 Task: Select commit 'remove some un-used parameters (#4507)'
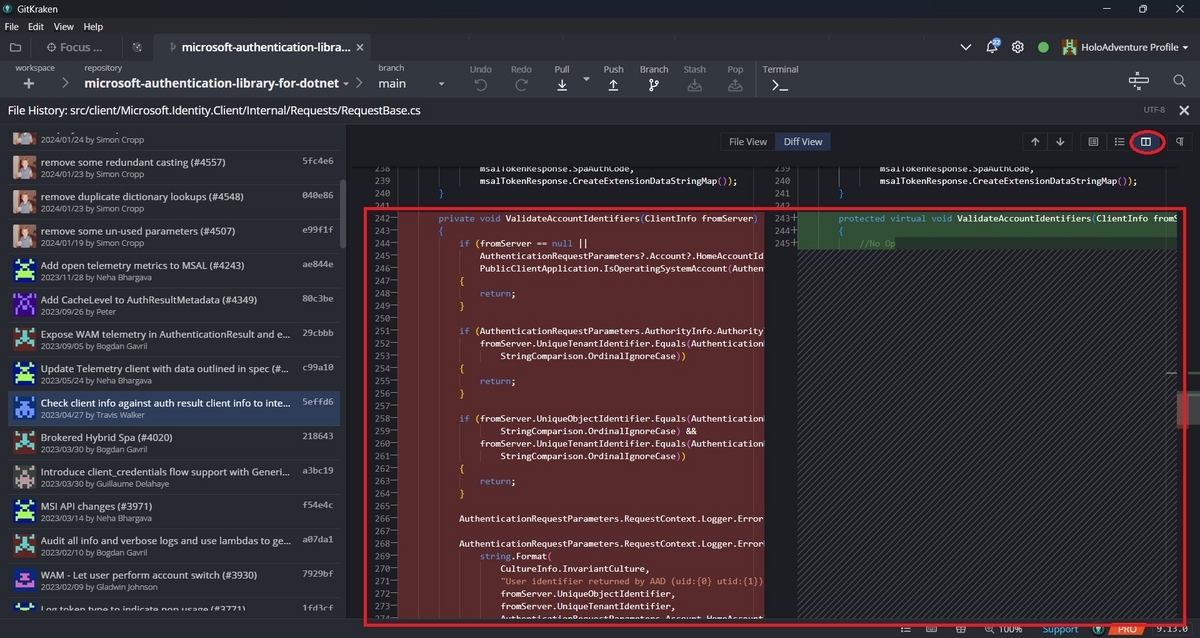pyautogui.click(x=174, y=236)
